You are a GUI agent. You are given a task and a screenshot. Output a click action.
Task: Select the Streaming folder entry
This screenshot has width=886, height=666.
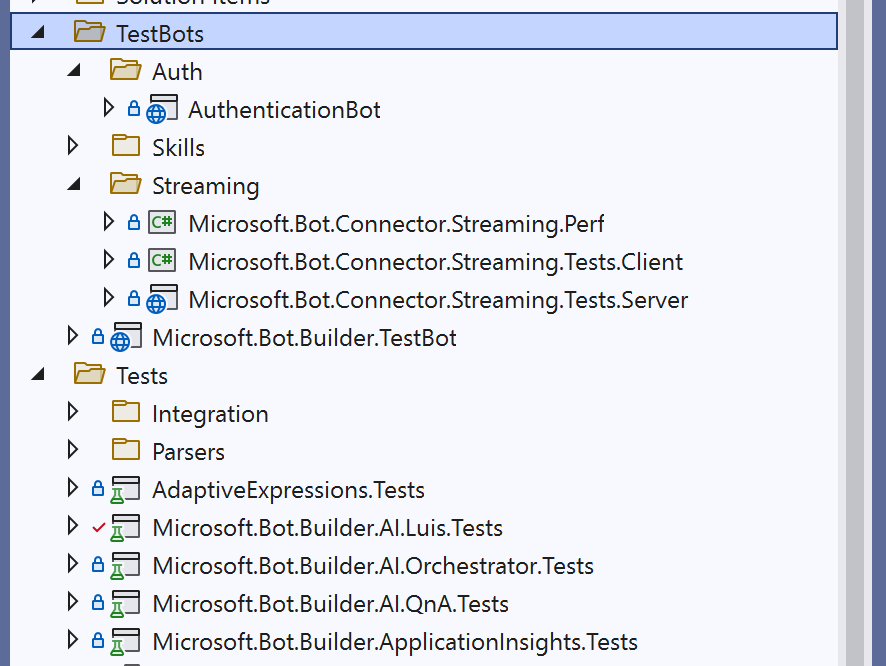coord(206,185)
